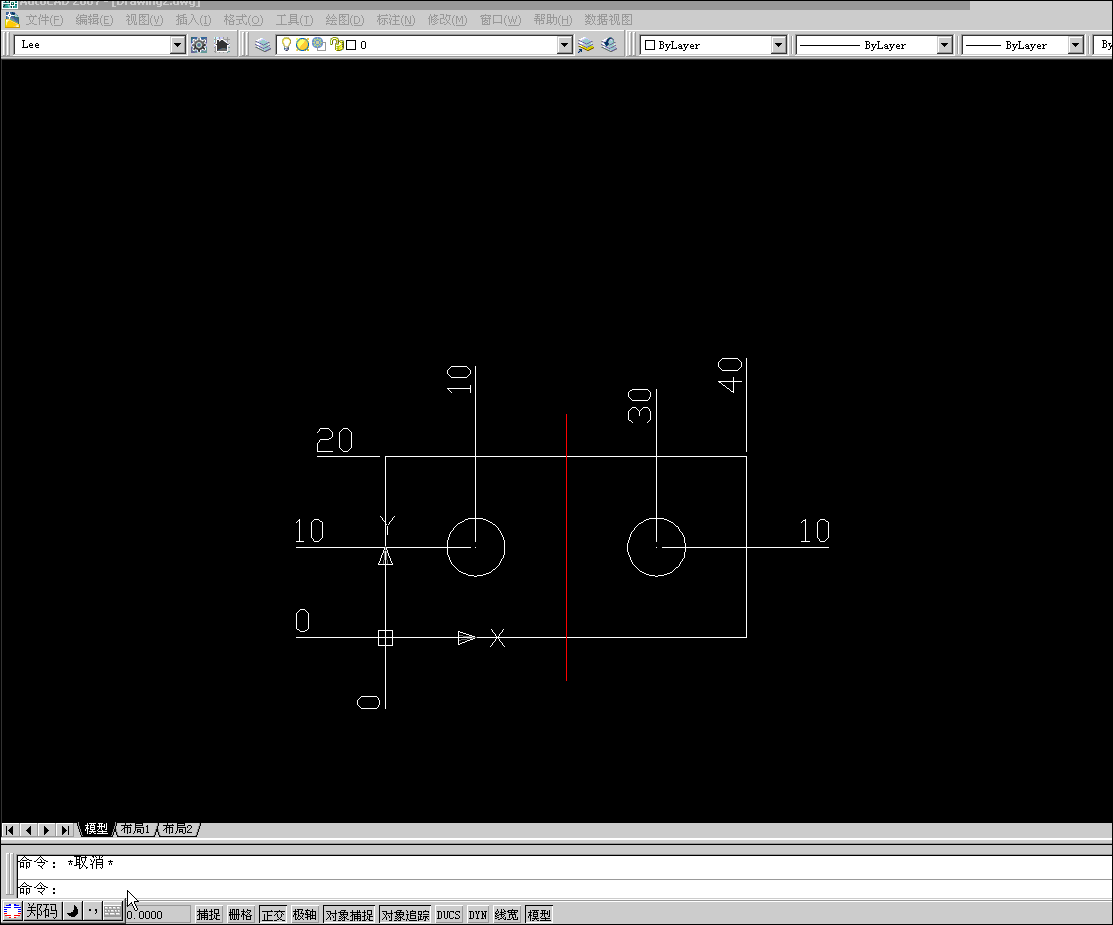Open the 工具(T) menu
Image resolution: width=1113 pixels, height=925 pixels.
tap(294, 20)
